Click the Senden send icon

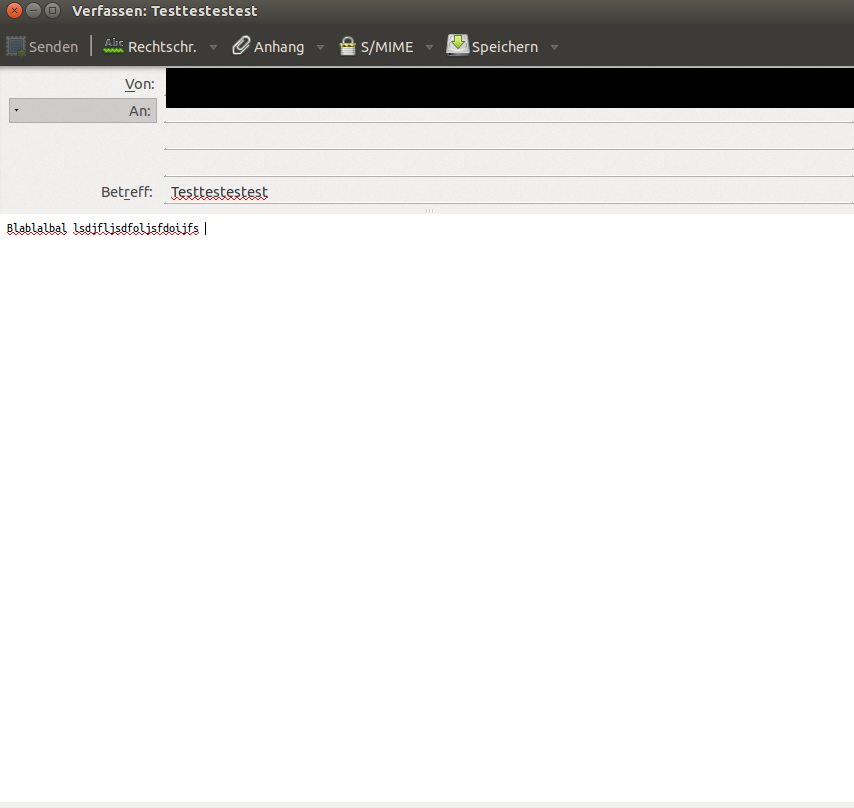pyautogui.click(x=16, y=47)
